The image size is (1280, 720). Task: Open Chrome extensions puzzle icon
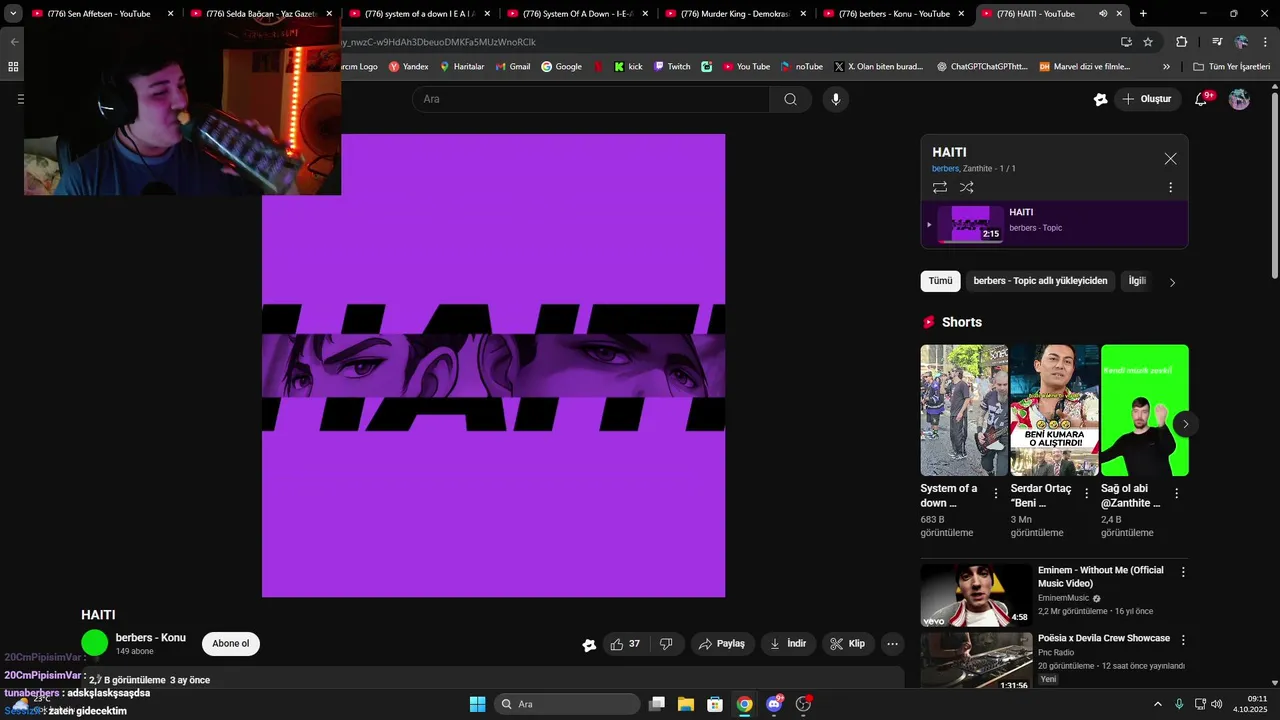pyautogui.click(x=1181, y=42)
